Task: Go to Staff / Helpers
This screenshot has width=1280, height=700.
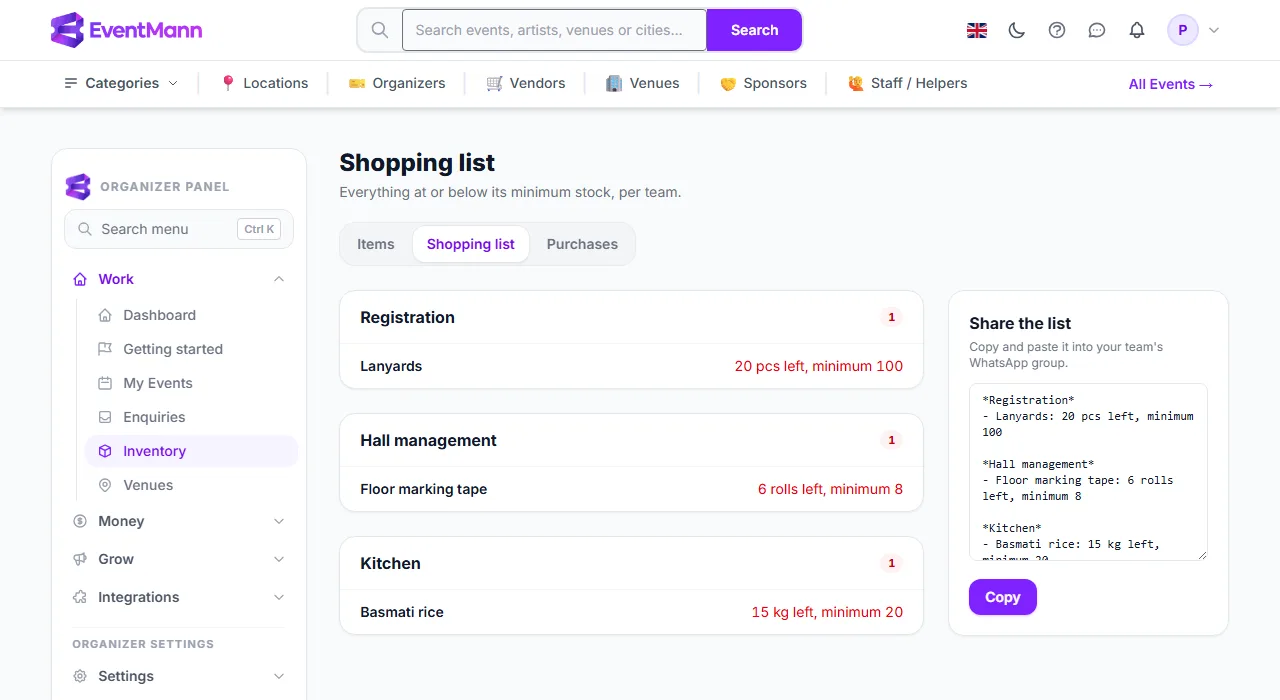Action: tap(908, 83)
